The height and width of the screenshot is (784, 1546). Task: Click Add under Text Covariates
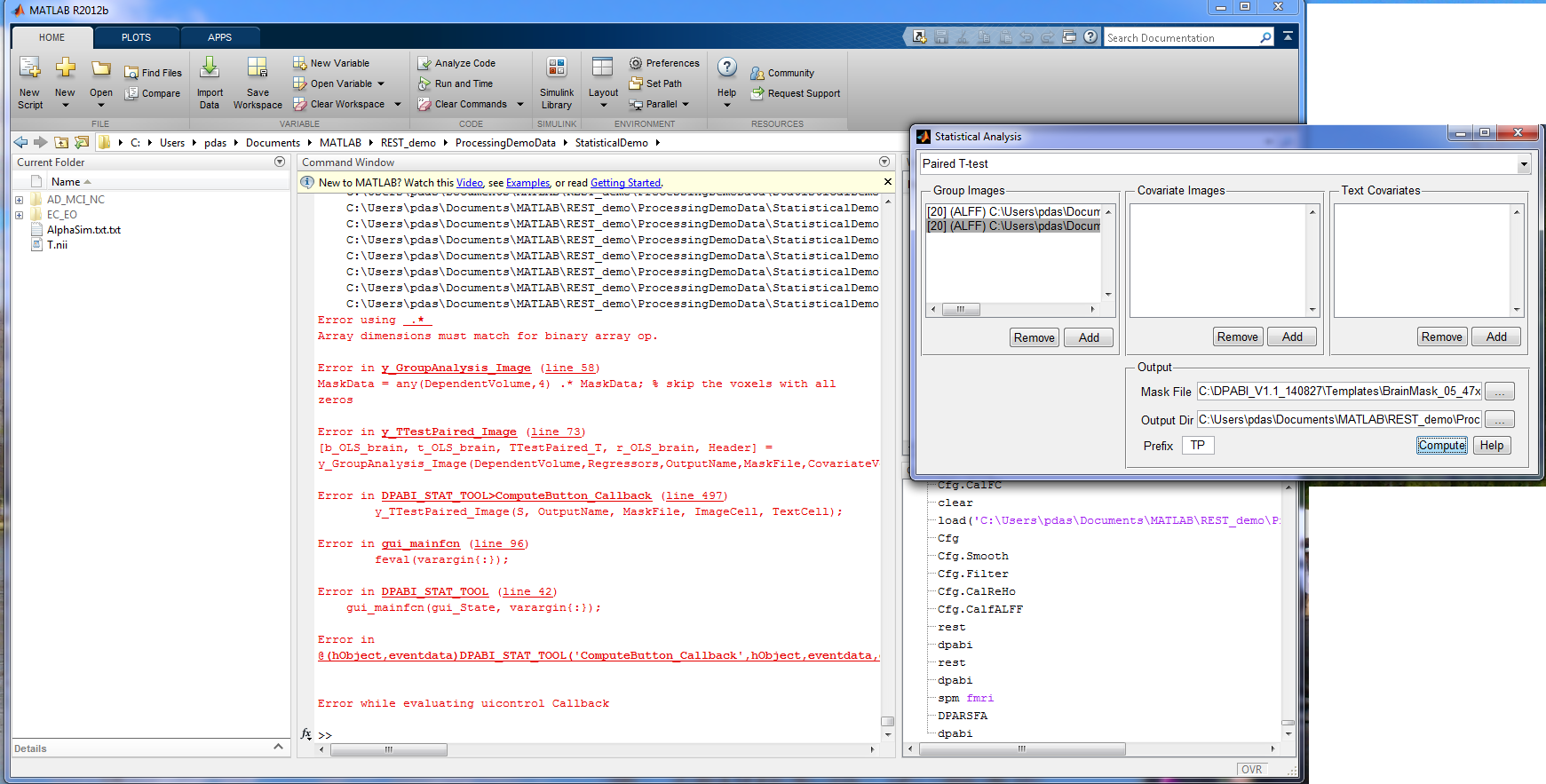[x=1496, y=337]
